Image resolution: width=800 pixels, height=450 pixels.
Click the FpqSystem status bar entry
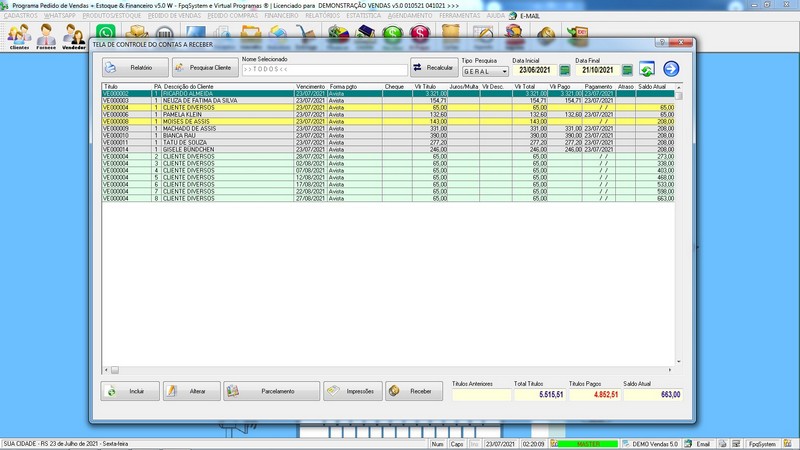coord(762,444)
